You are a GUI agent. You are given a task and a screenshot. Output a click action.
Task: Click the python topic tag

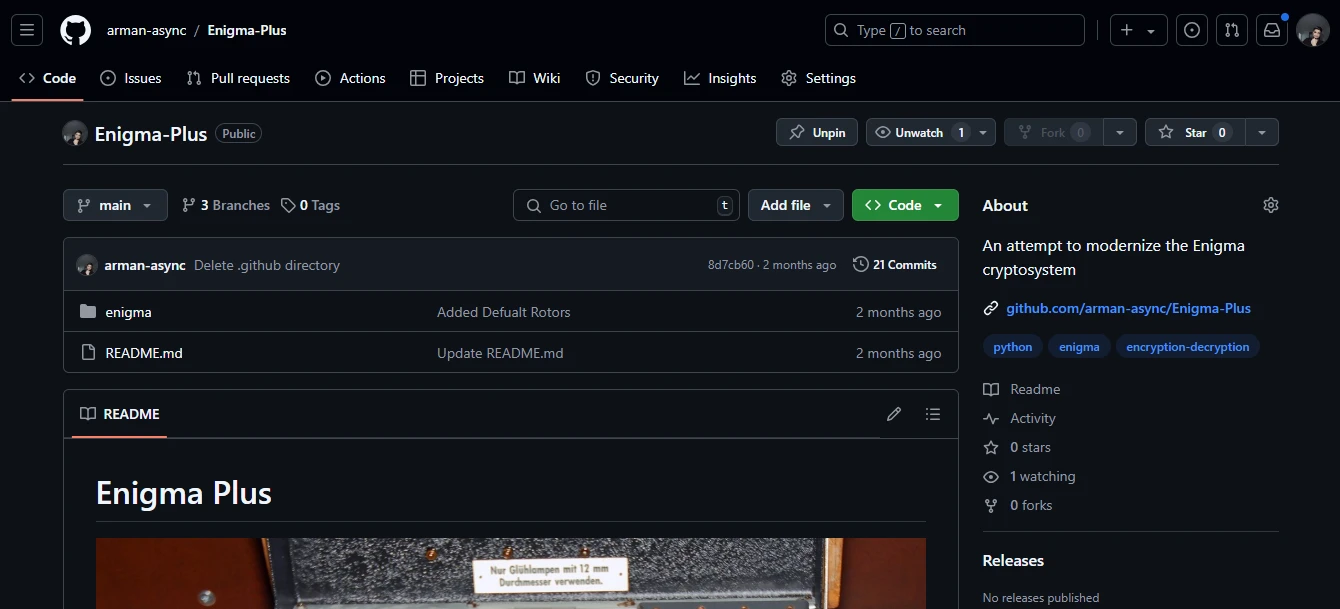[x=1013, y=347]
